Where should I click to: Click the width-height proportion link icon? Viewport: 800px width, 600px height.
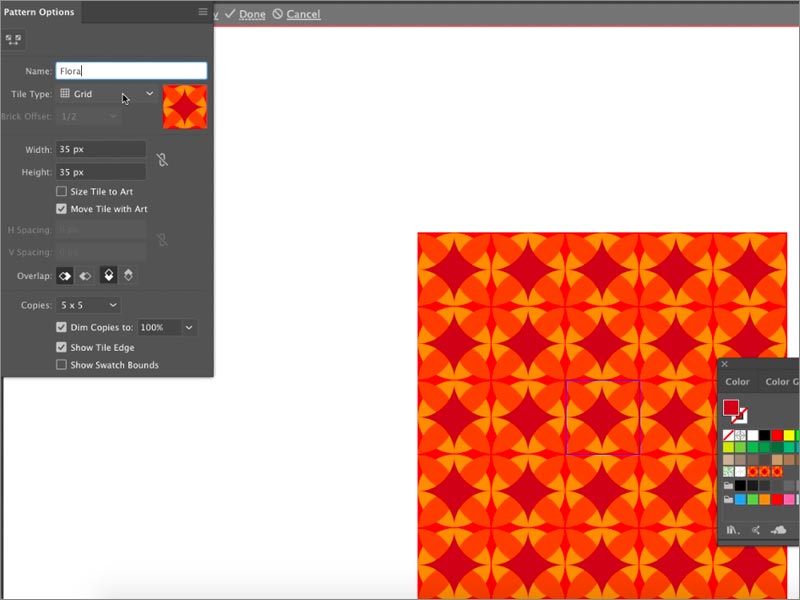[162, 160]
